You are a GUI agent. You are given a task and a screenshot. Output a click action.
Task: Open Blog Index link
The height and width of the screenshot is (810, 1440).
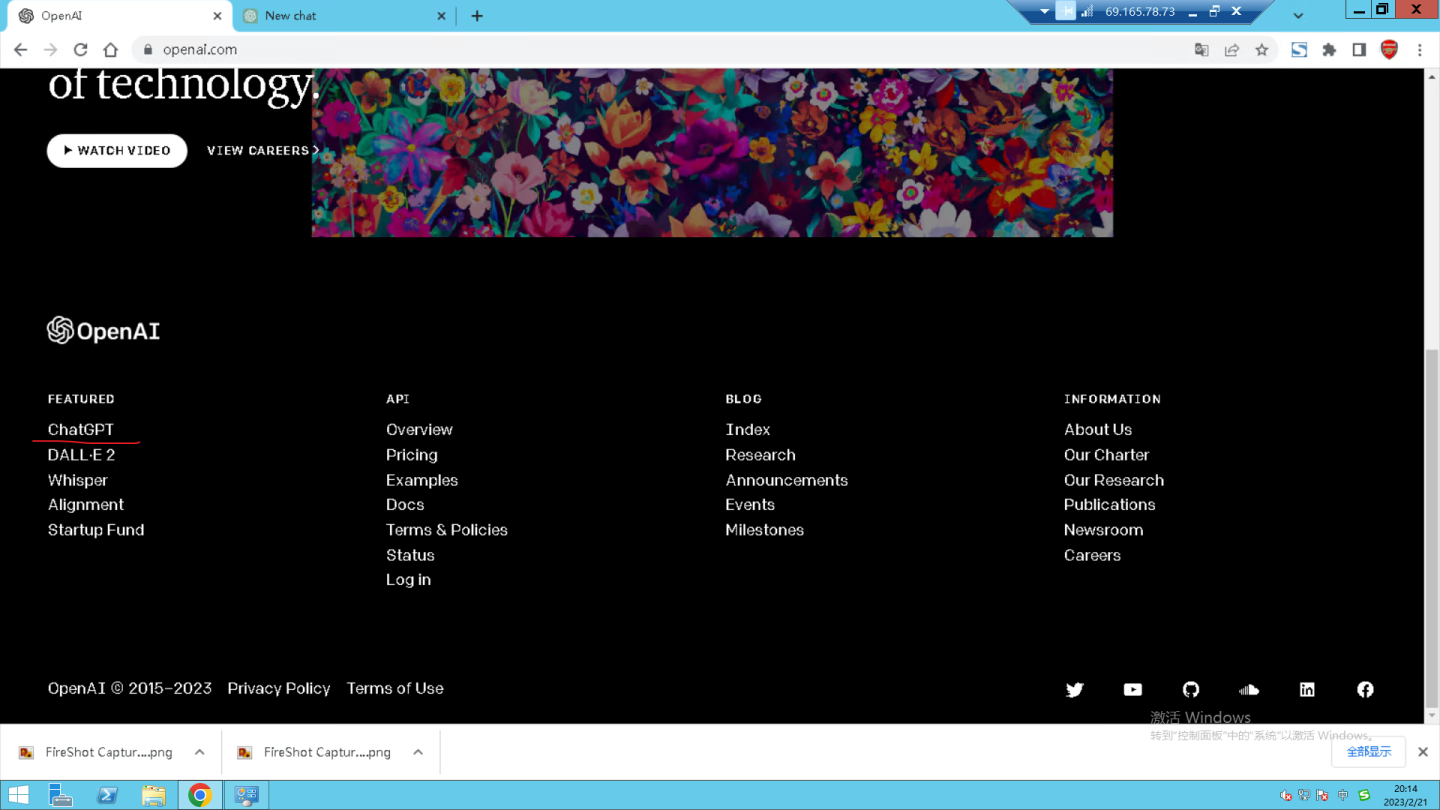tap(748, 429)
